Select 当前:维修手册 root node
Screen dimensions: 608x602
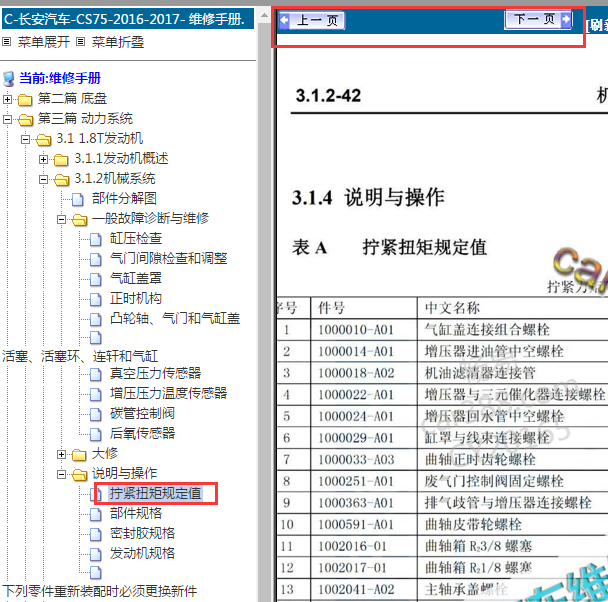60,78
